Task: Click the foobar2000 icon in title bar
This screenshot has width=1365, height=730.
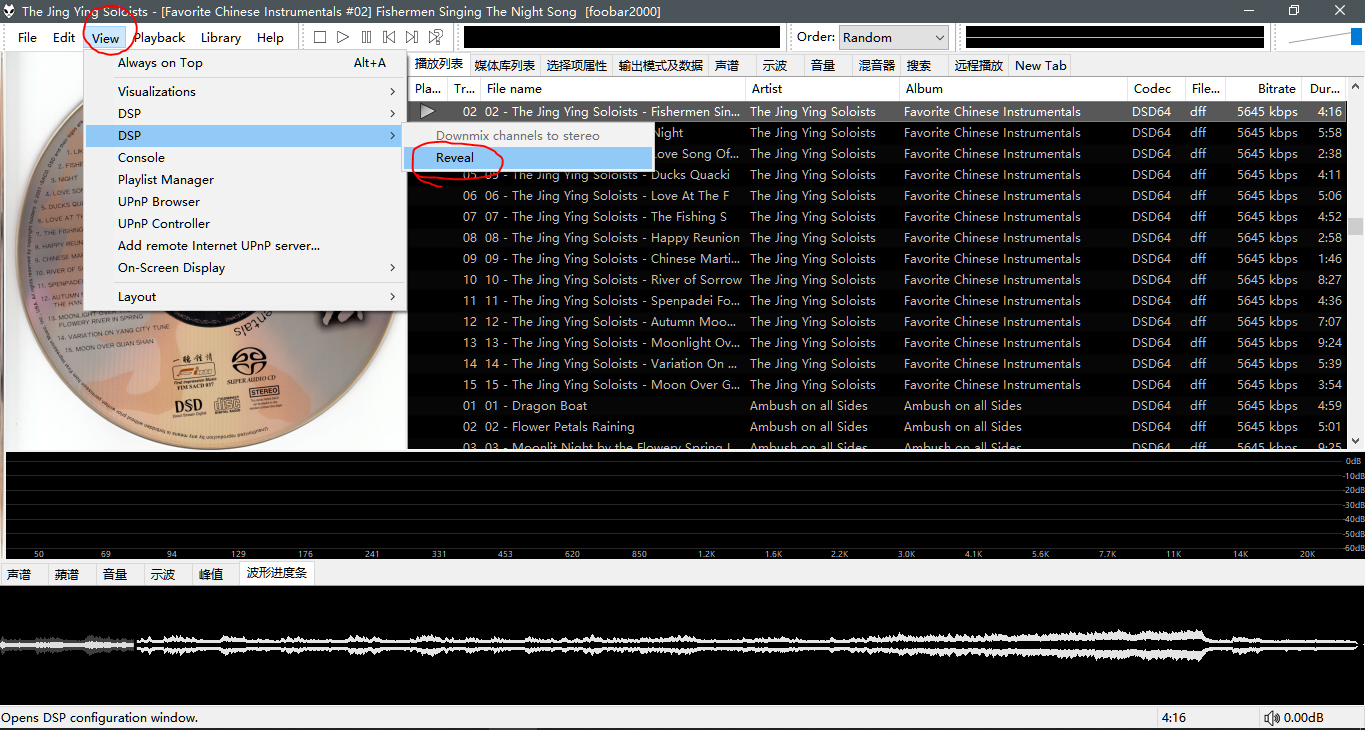Action: coord(9,11)
